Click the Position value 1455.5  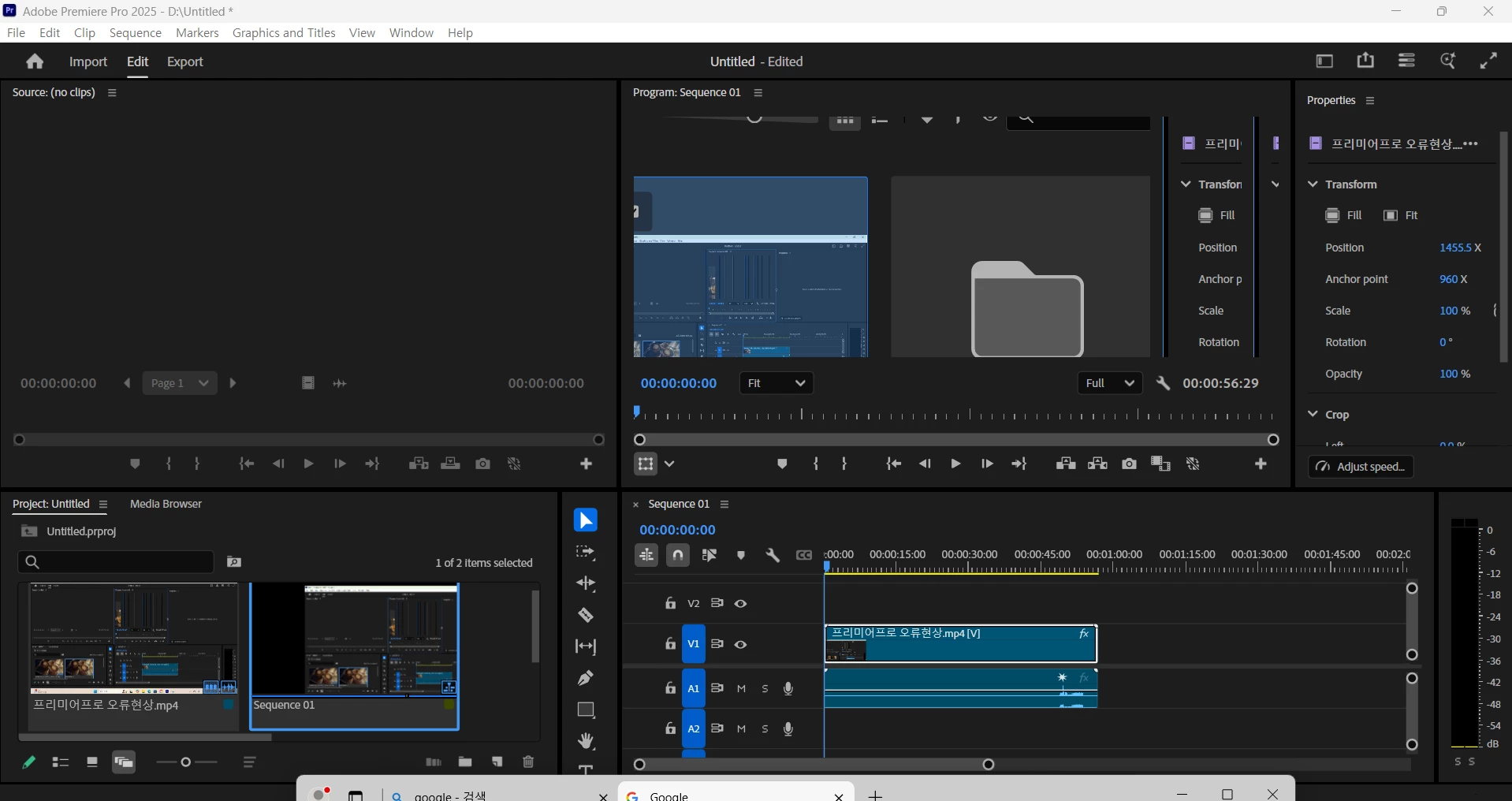[1455, 248]
